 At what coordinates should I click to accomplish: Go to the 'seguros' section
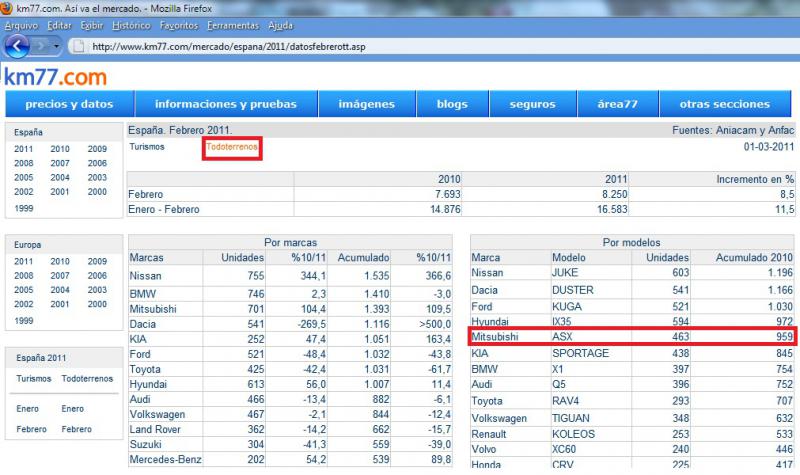[533, 104]
